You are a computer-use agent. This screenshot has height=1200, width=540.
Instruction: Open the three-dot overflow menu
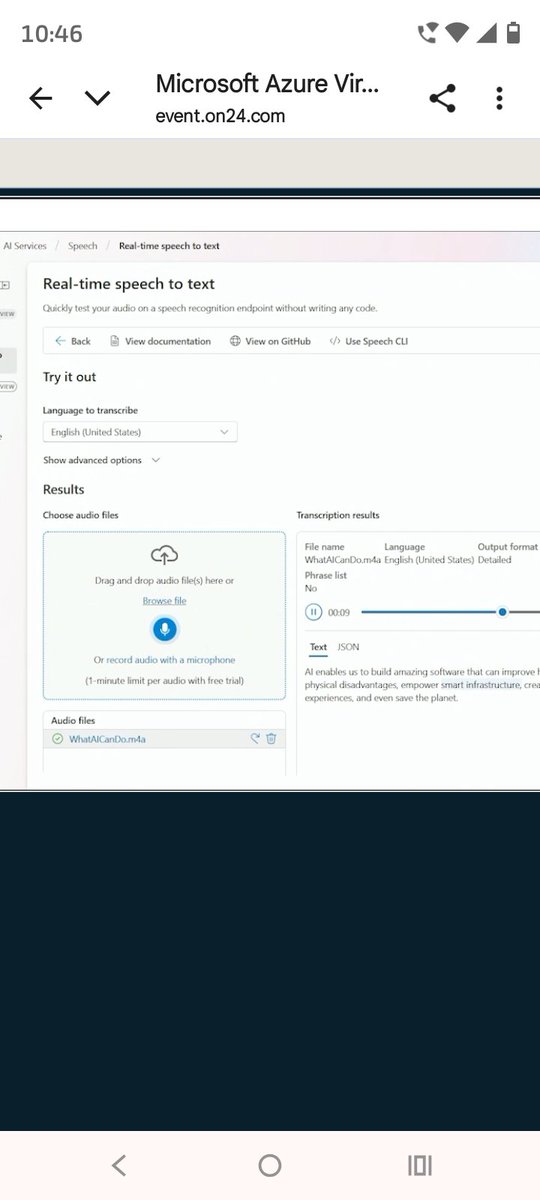tap(499, 98)
